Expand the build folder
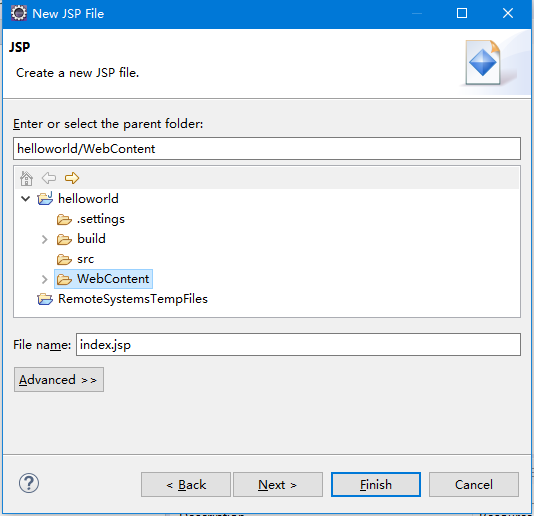 coord(45,239)
